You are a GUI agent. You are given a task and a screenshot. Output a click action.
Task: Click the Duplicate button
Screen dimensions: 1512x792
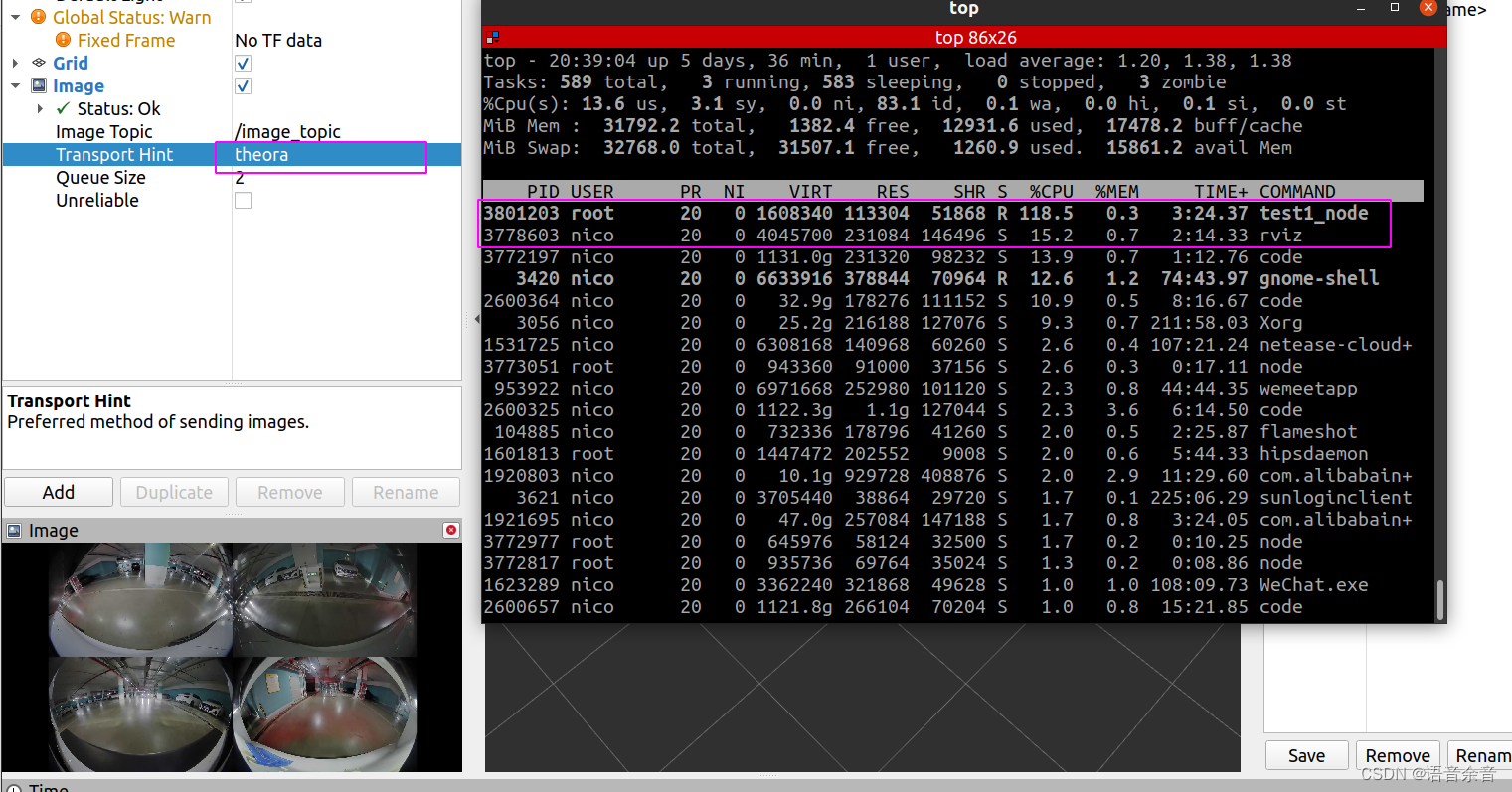coord(174,492)
